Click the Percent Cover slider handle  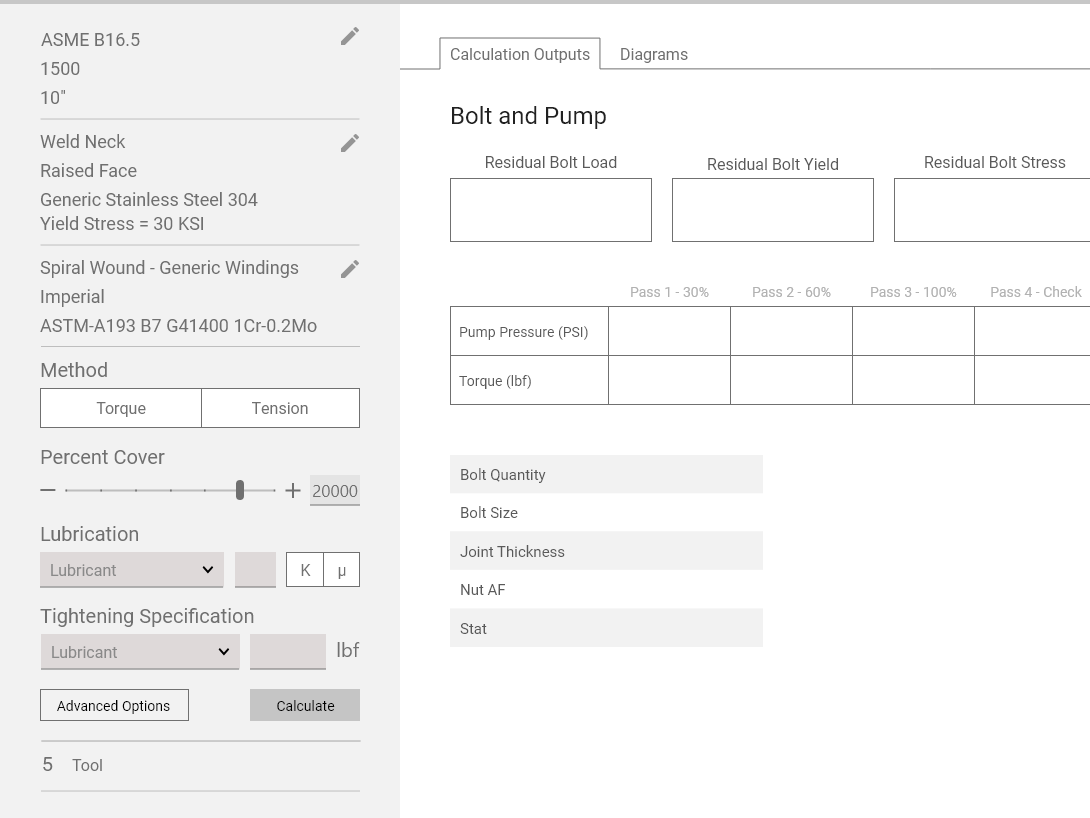click(240, 490)
